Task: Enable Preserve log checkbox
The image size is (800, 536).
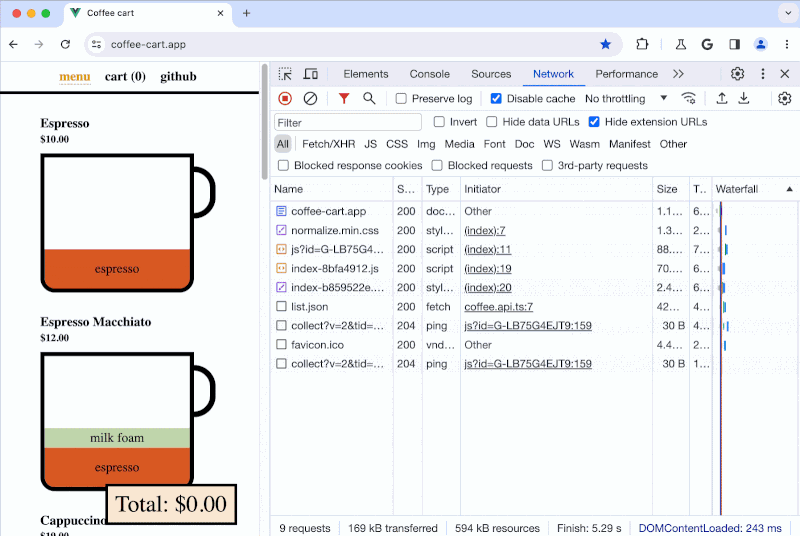Action: 401,98
